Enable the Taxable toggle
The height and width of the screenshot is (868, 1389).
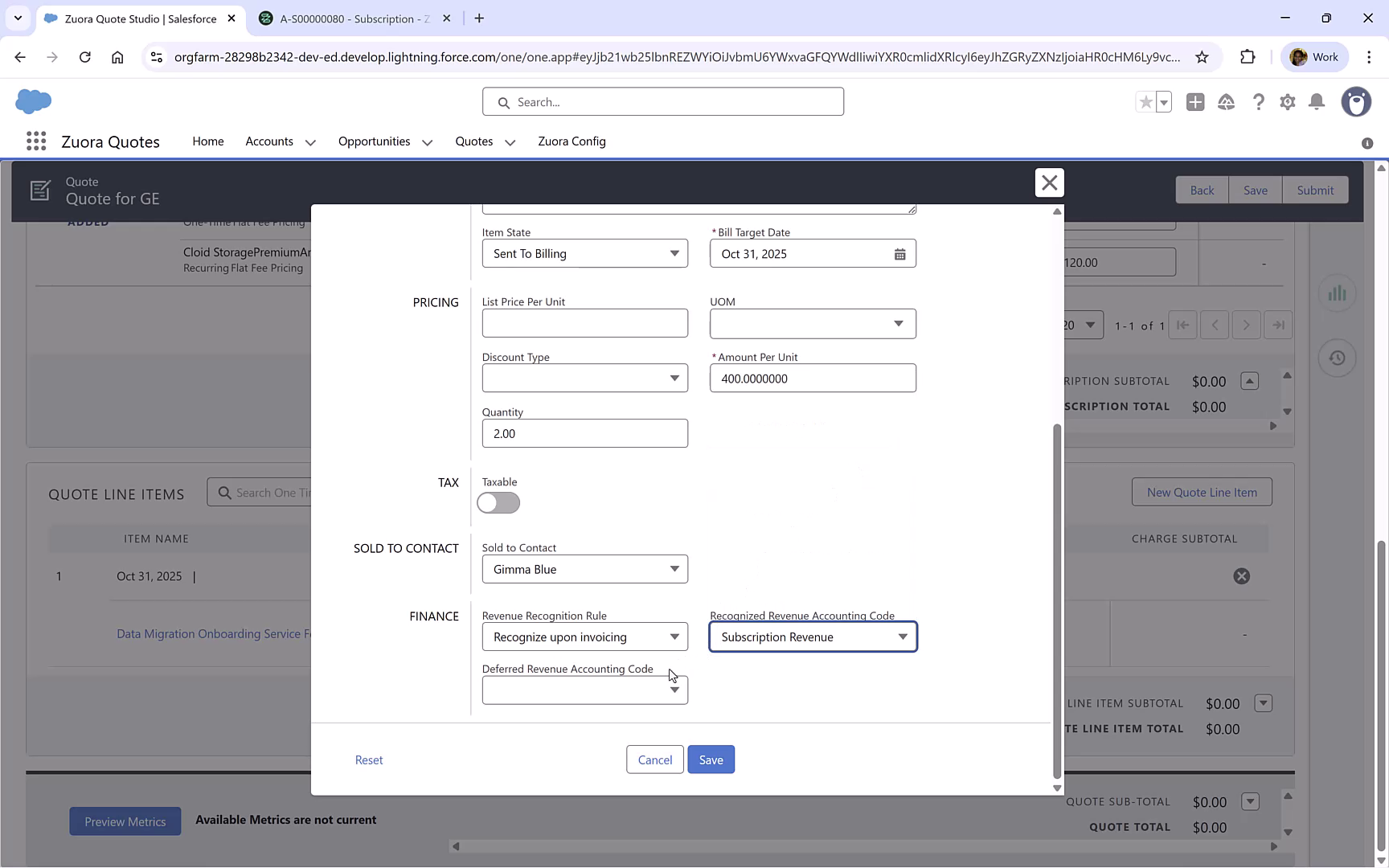(x=498, y=502)
